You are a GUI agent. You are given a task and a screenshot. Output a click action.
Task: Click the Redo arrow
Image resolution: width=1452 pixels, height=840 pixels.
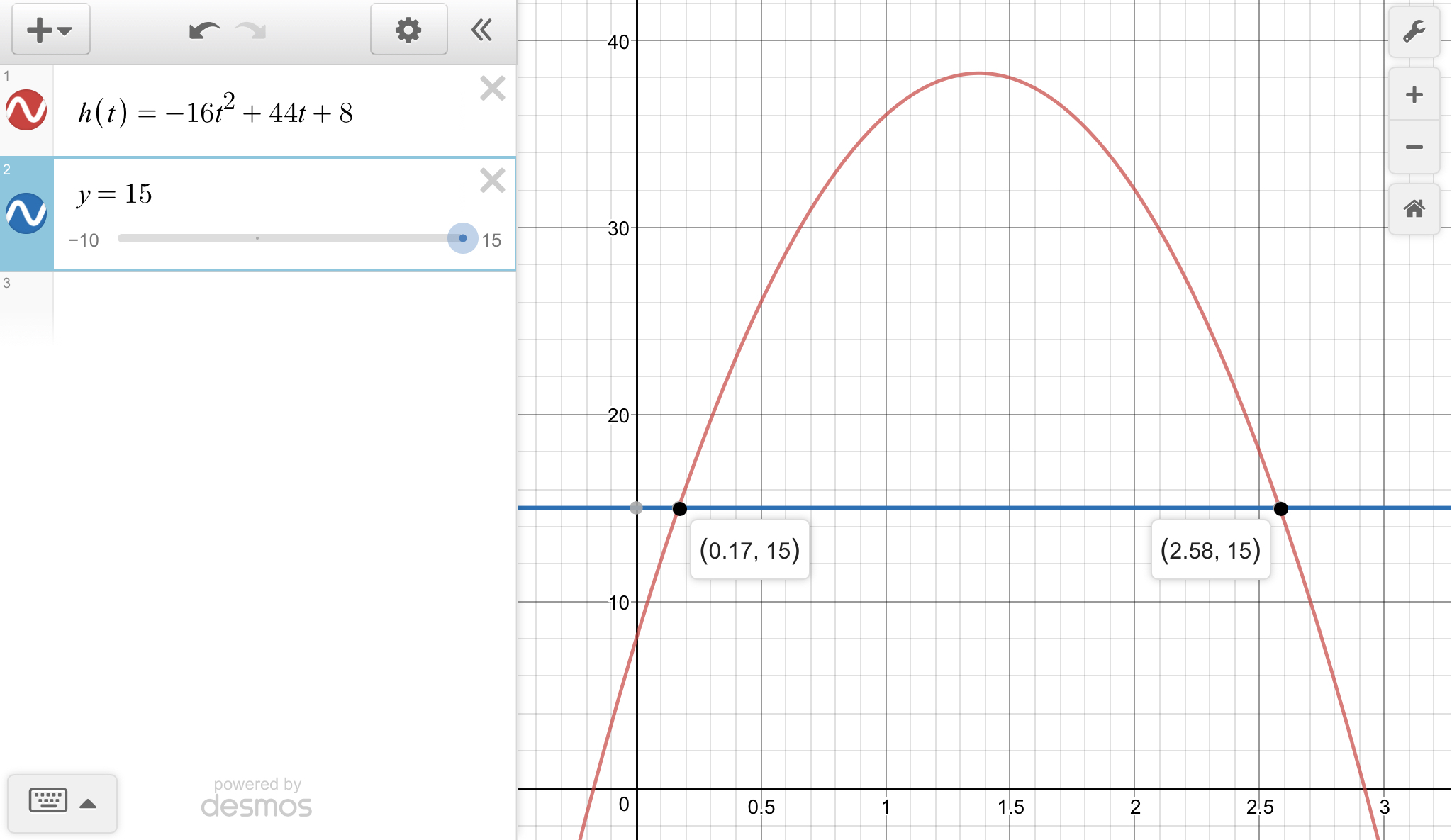pos(251,30)
